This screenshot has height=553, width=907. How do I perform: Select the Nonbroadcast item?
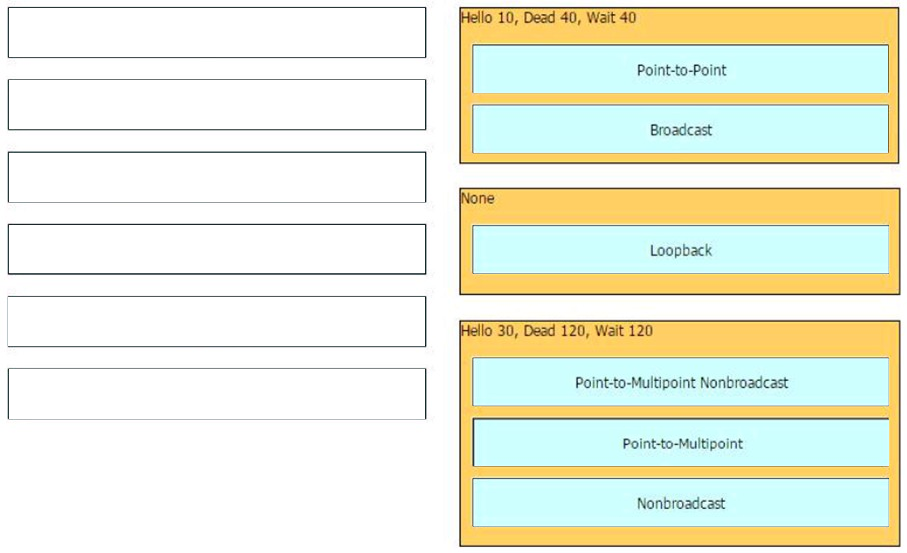680,503
